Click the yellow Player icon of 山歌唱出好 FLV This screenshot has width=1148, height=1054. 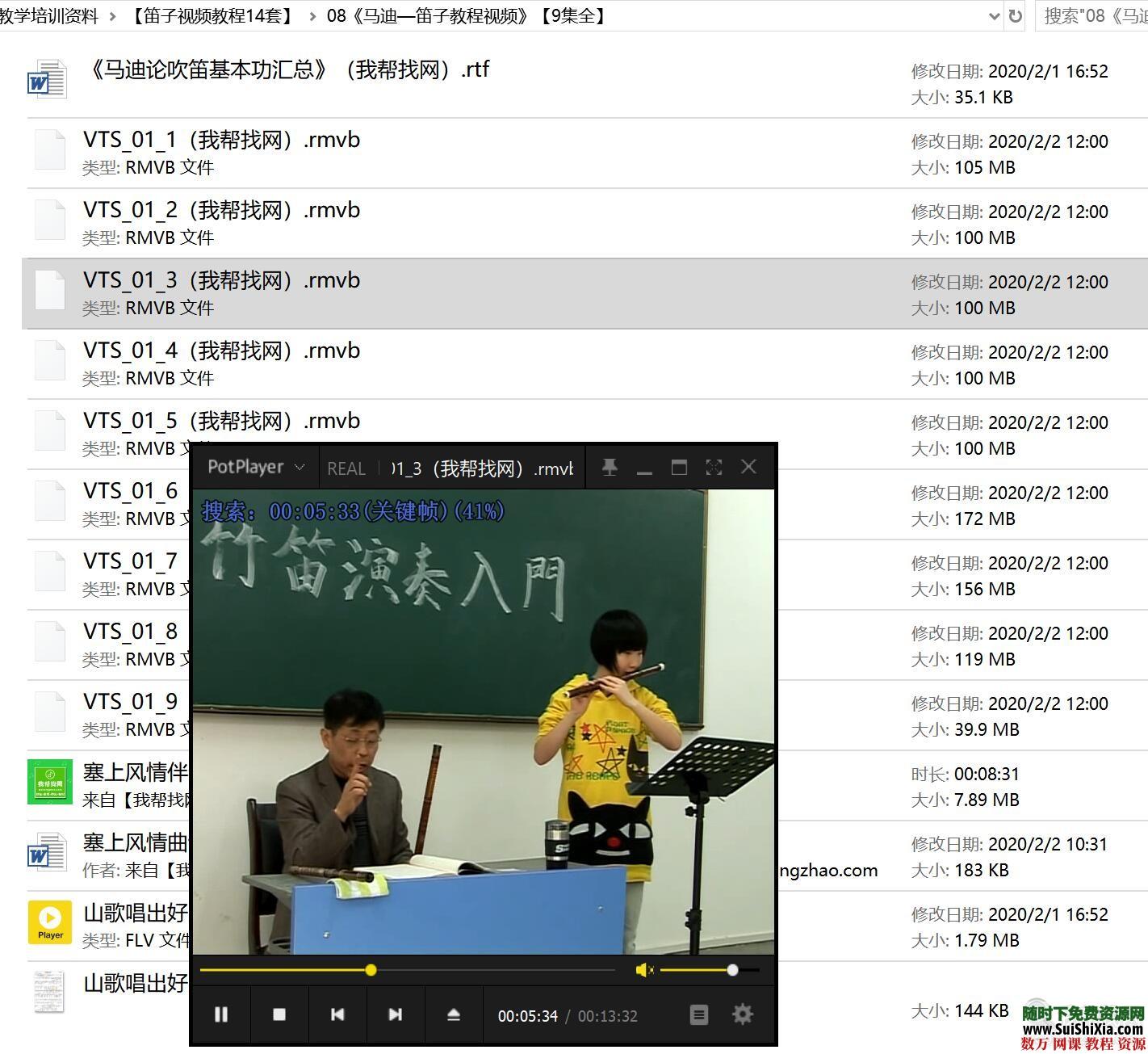[x=49, y=921]
